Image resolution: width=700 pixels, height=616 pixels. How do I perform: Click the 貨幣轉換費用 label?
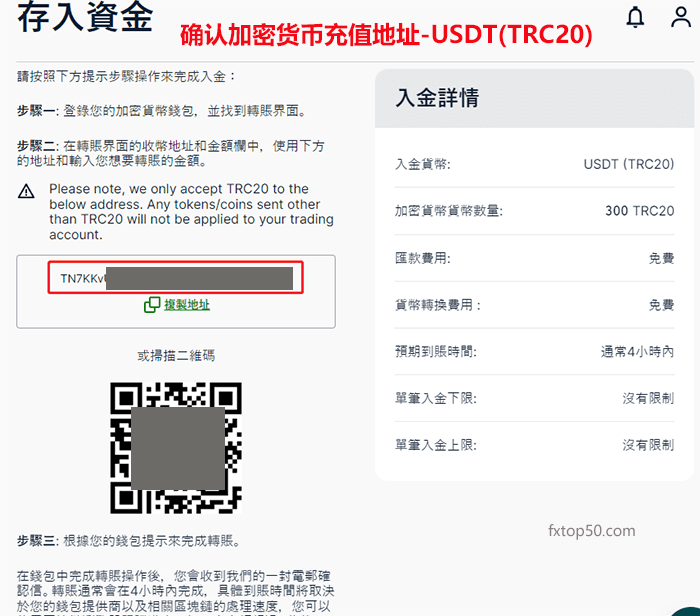point(438,305)
